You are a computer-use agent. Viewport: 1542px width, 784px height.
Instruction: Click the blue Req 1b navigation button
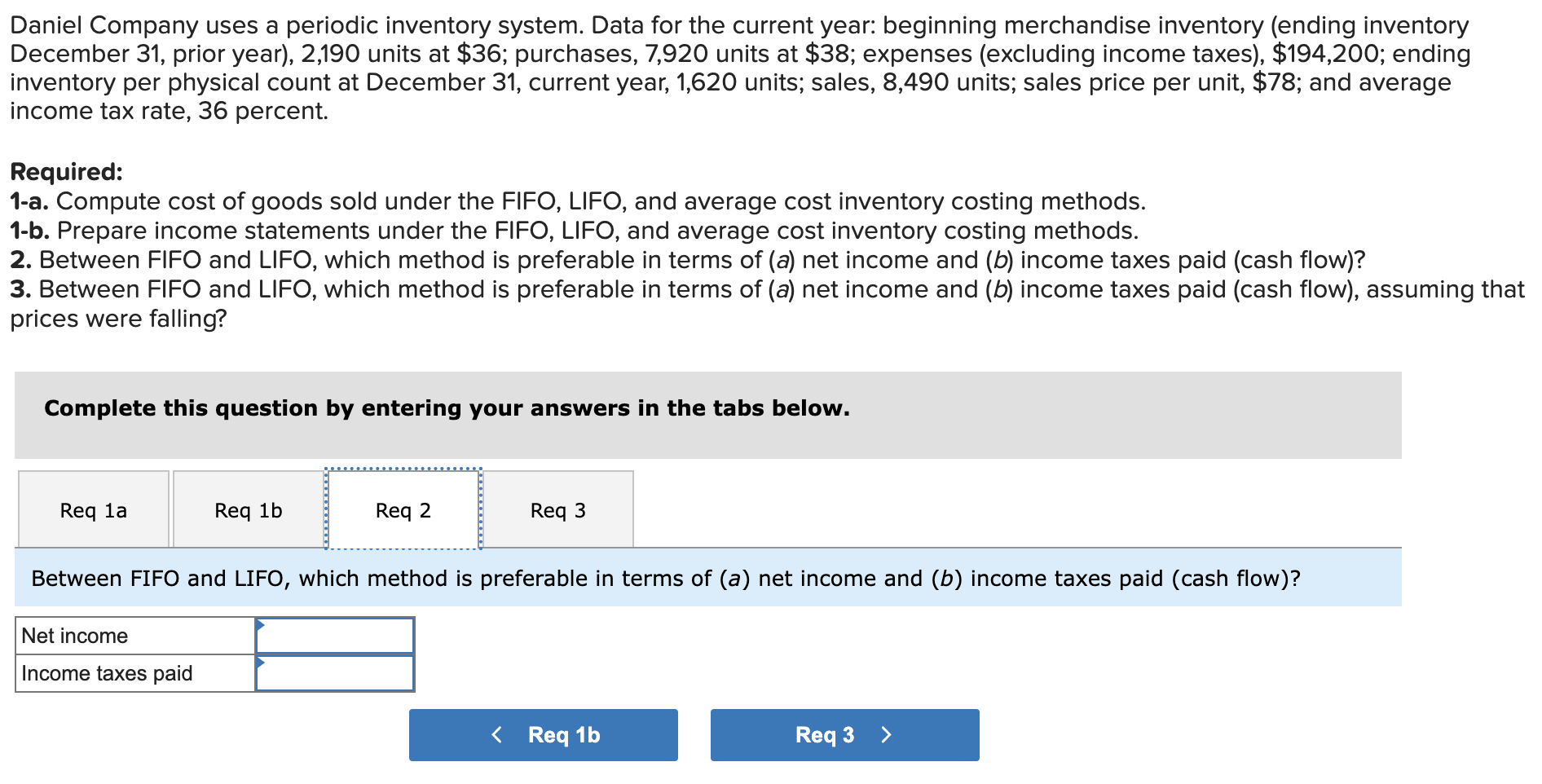543,733
